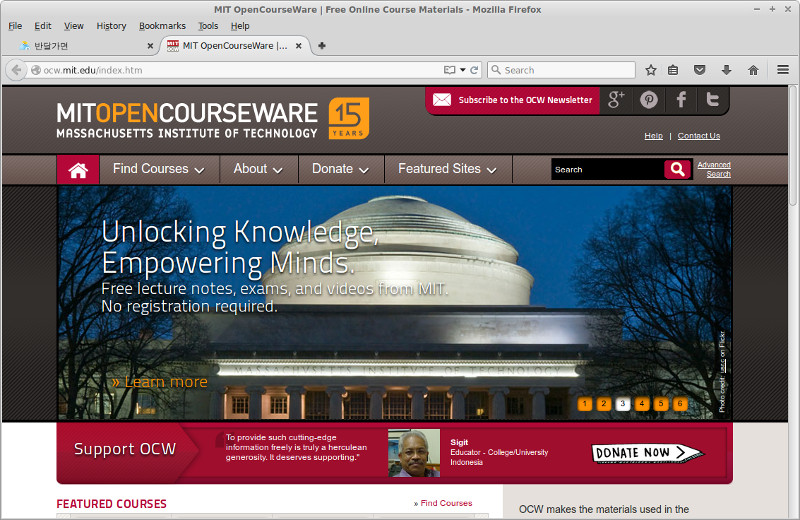Open a new tab with plus icon

point(321,45)
